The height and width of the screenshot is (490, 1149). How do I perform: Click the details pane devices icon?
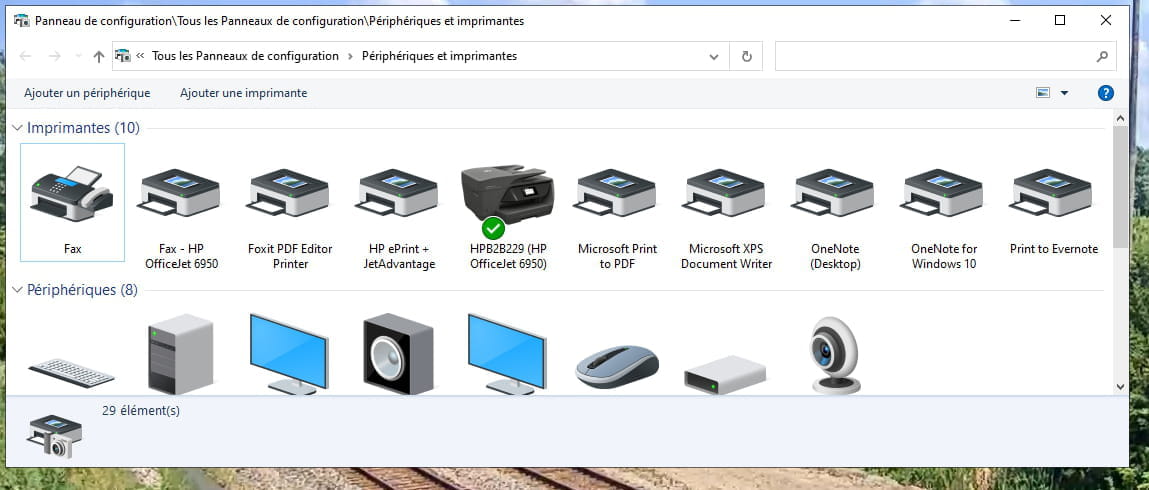(55, 436)
